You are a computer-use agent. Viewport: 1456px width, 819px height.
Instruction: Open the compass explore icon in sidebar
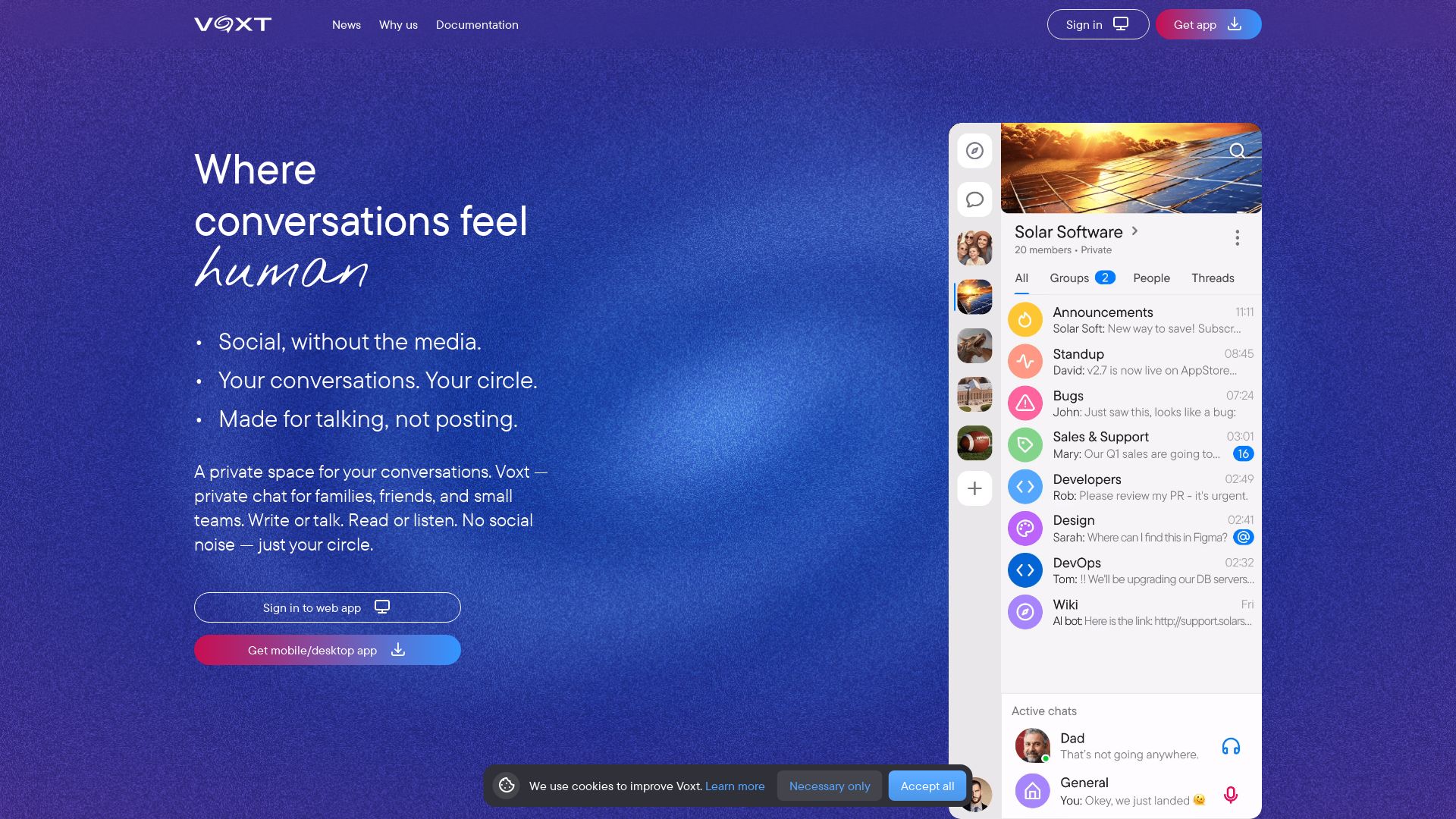click(974, 151)
